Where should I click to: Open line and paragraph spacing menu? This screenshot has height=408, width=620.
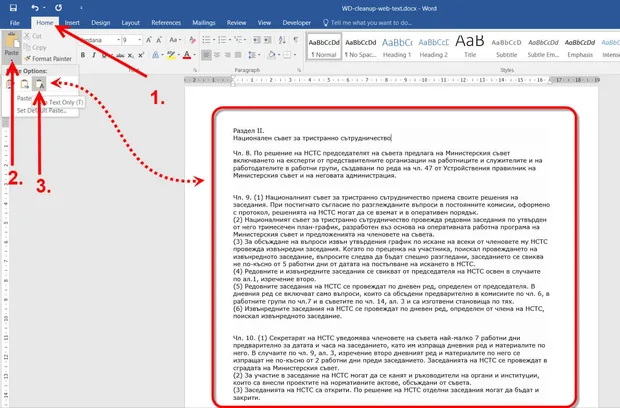pos(253,55)
